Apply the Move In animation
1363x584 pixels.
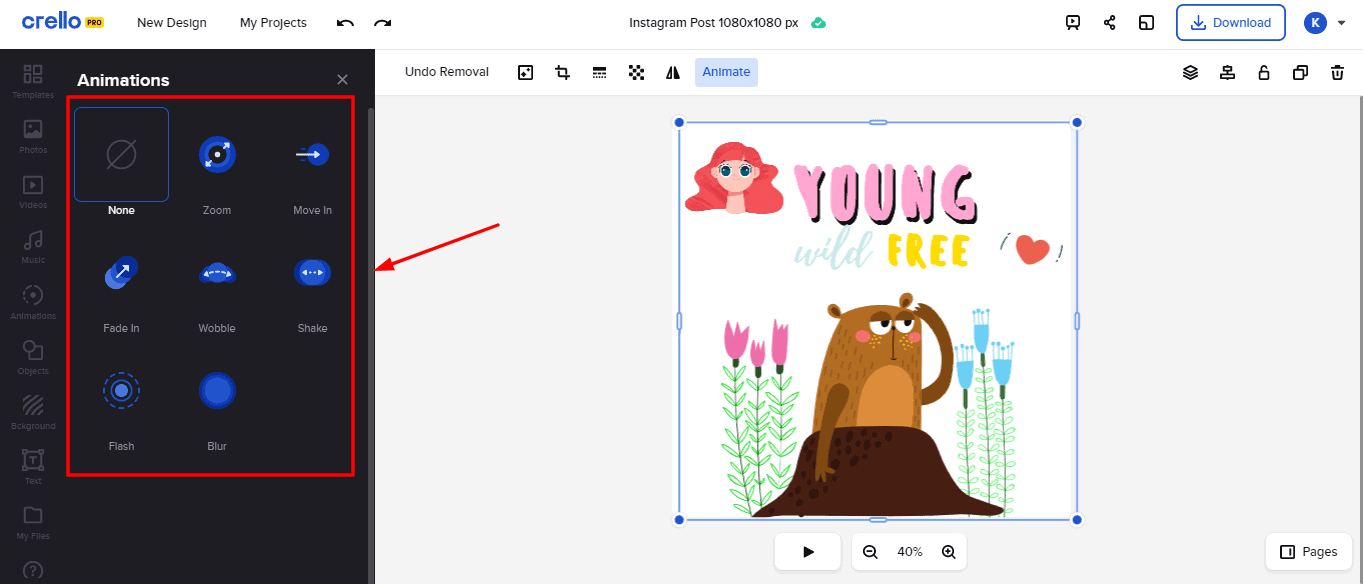tap(312, 155)
